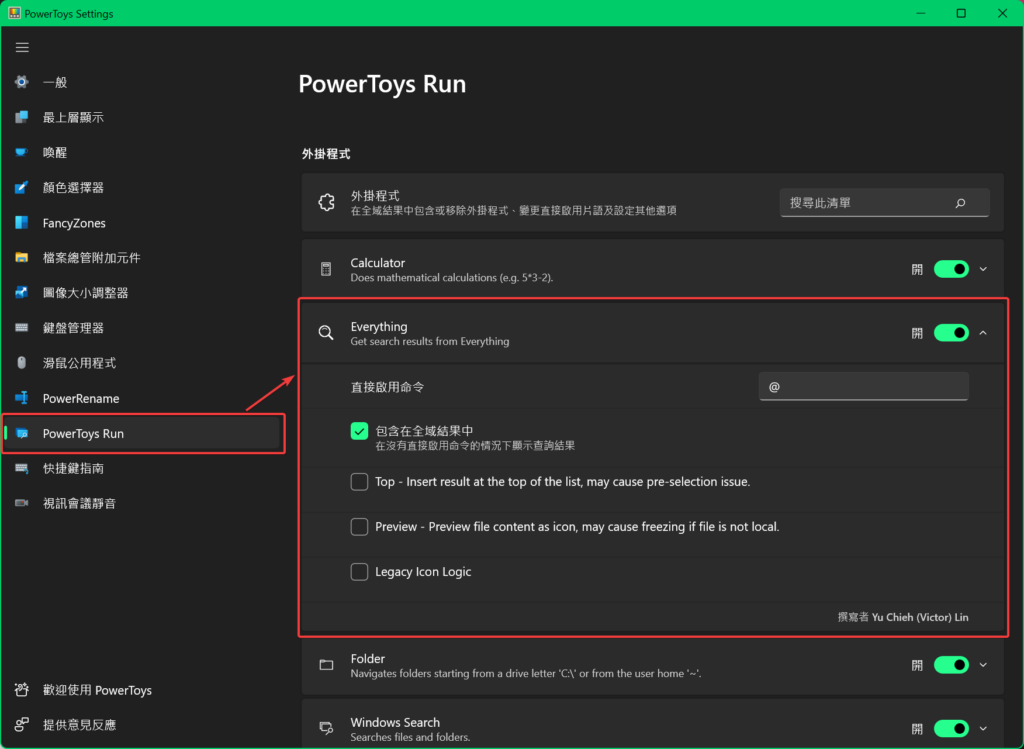Click the 圖像大小調整器 image resizer icon
Viewport: 1024px width, 749px height.
point(22,293)
